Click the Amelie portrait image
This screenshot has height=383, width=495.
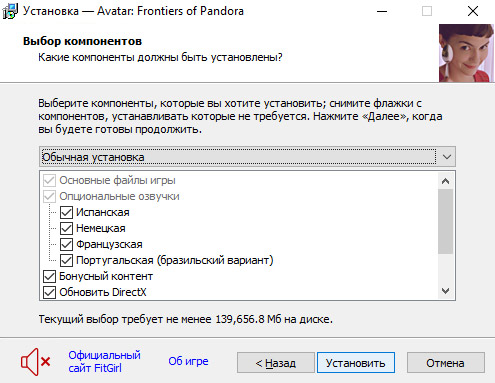pos(466,53)
